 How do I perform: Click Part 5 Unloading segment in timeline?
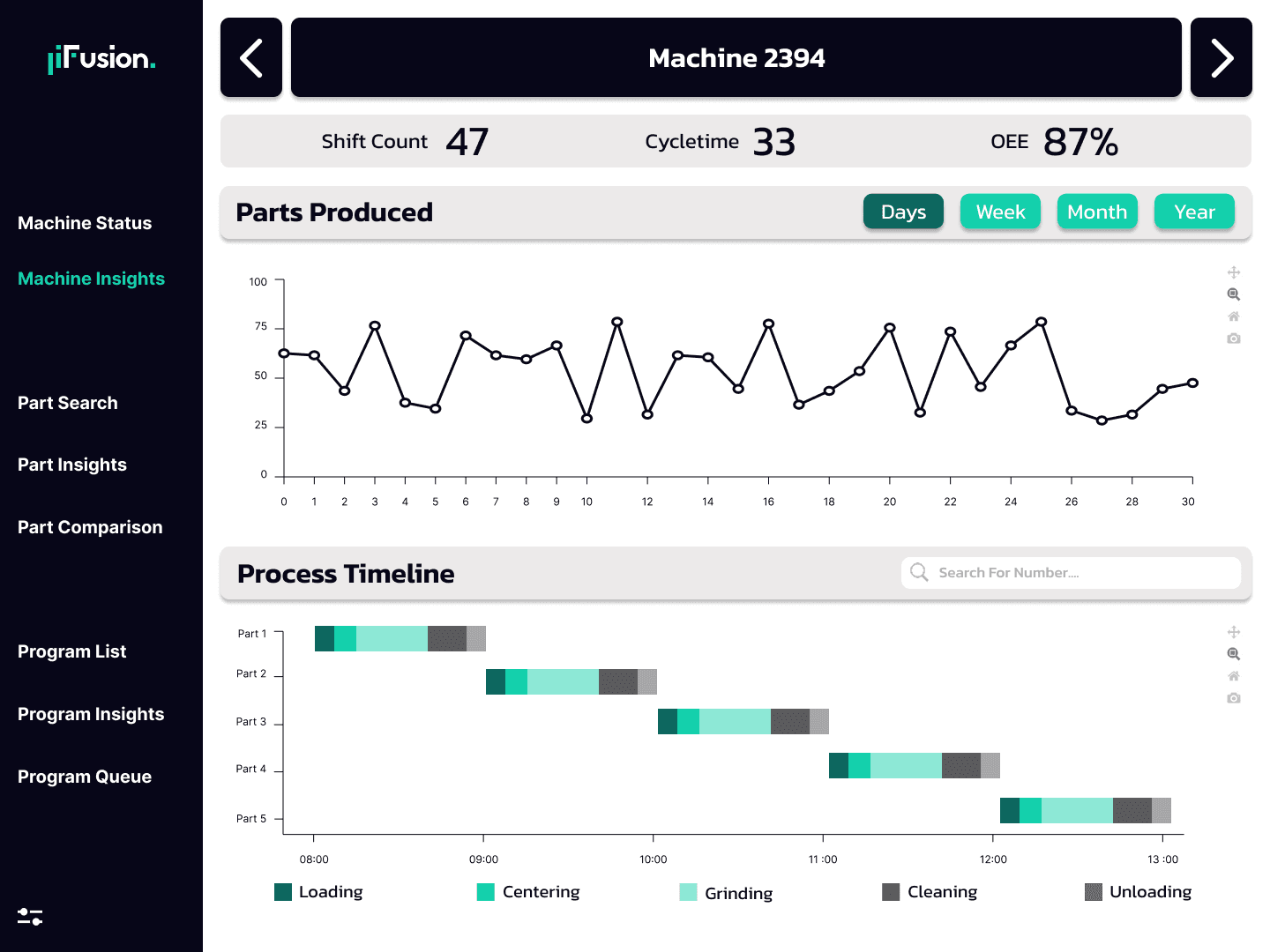1162,810
